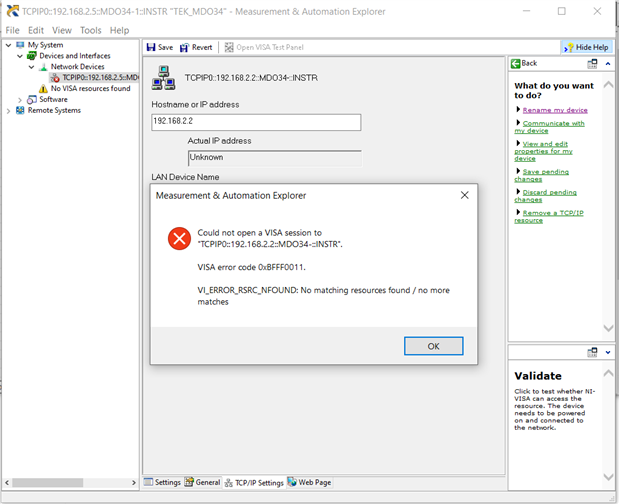Click the help pane window icon beside Back
This screenshot has height=504, width=619.
coord(592,64)
